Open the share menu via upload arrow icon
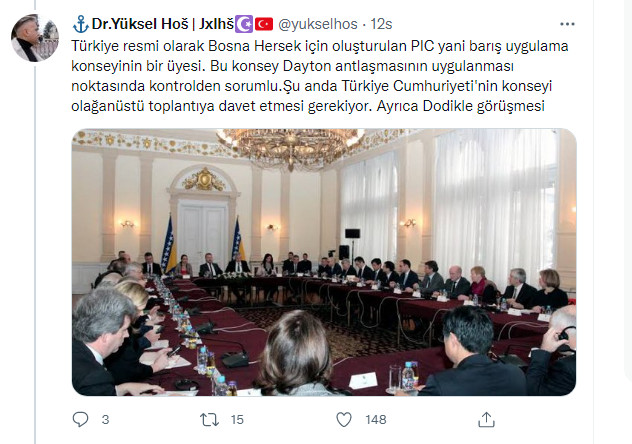 (486, 419)
